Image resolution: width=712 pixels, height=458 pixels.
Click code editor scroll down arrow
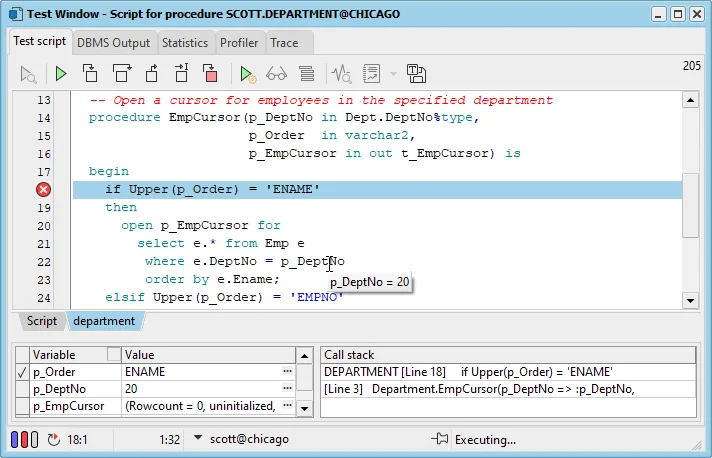pyautogui.click(x=690, y=300)
